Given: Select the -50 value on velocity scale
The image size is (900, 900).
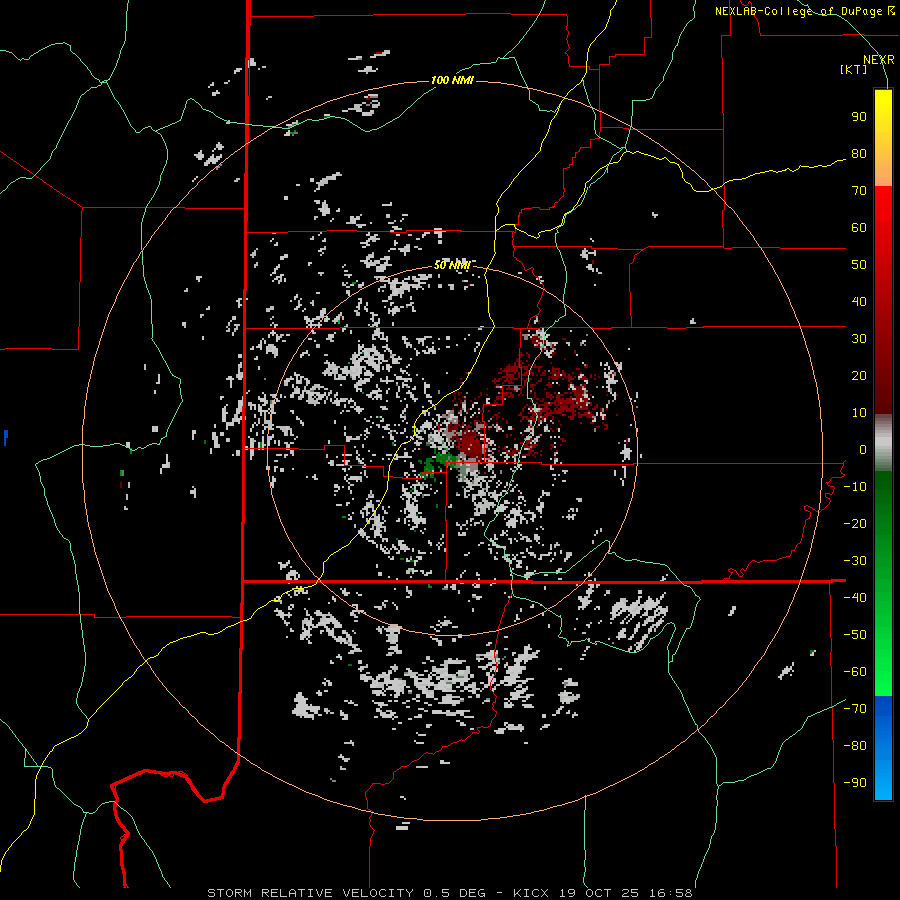Looking at the screenshot, I should [855, 635].
